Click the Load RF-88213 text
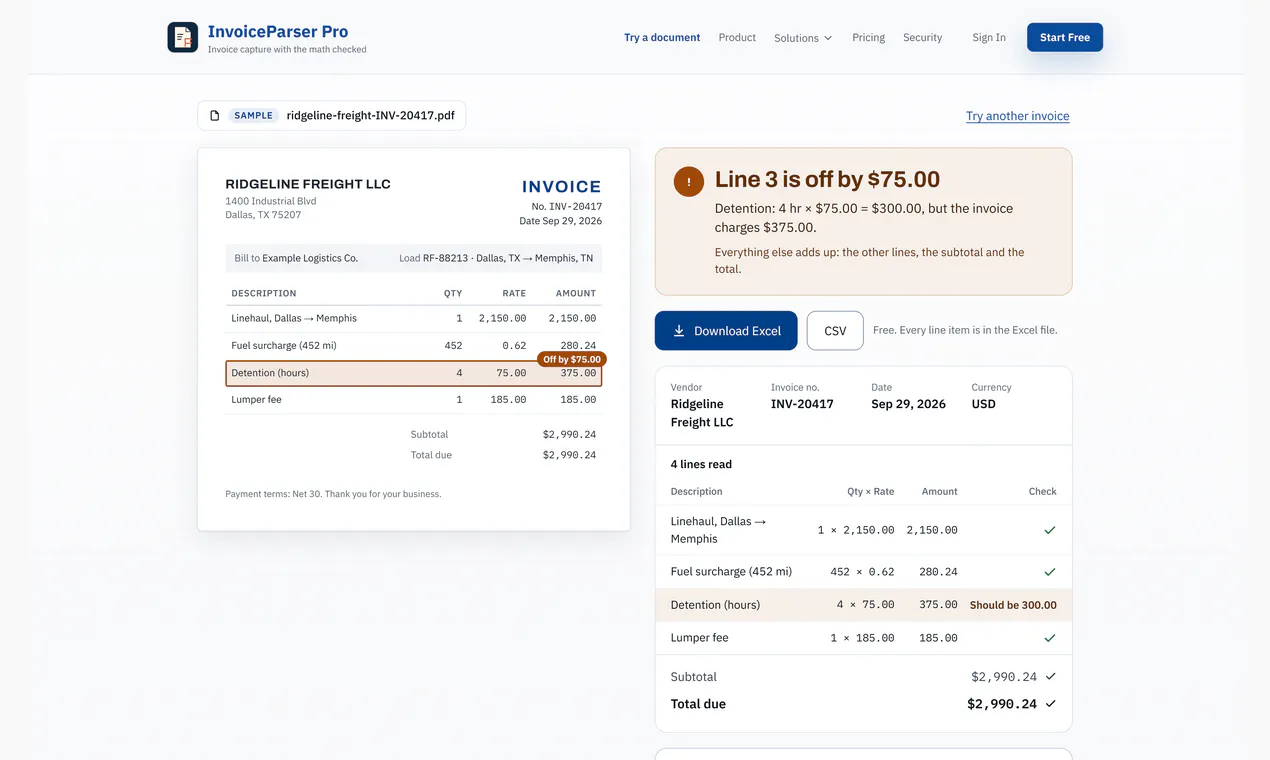1270x760 pixels. pos(496,258)
